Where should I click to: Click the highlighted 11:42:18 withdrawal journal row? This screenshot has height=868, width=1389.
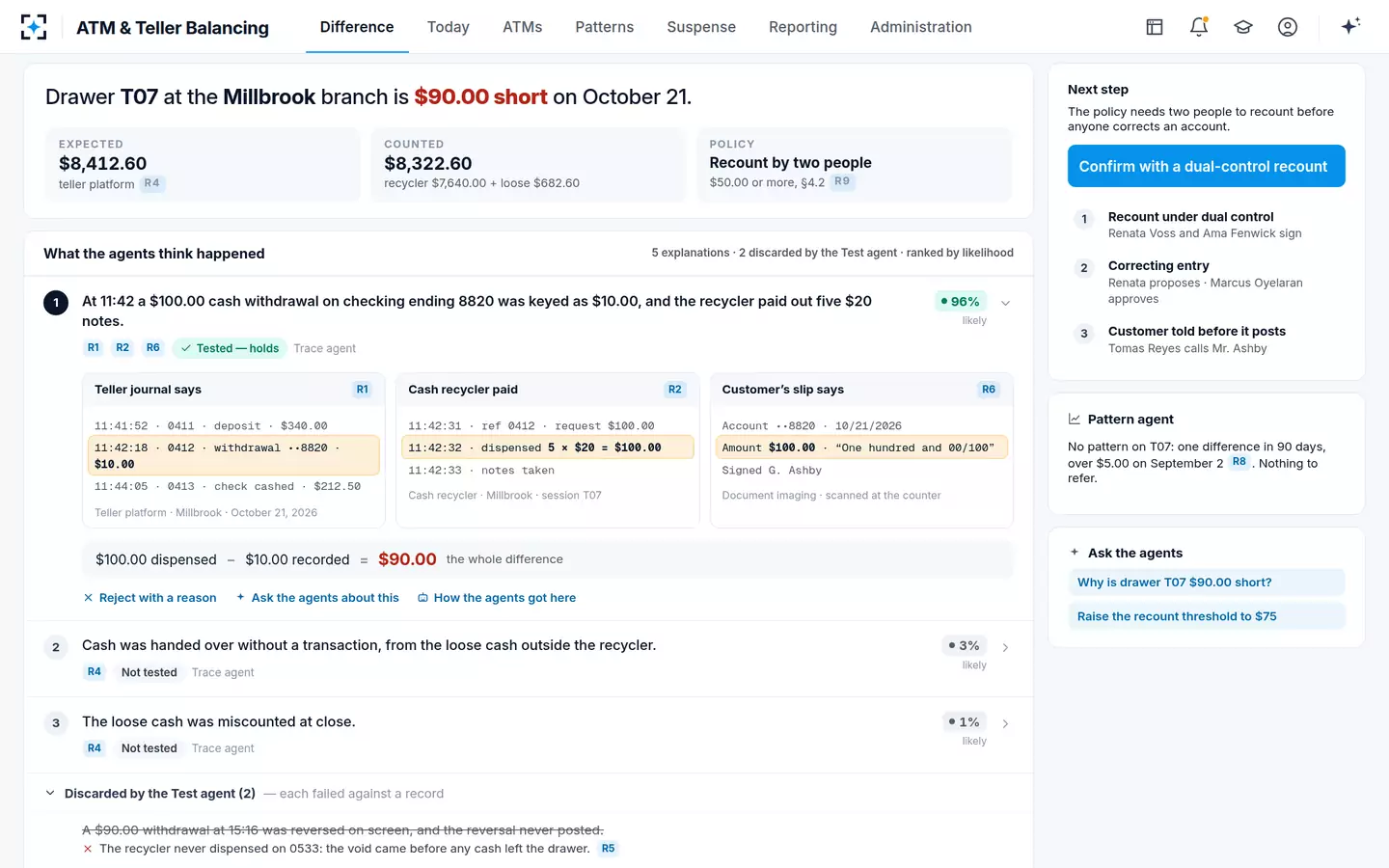(233, 456)
